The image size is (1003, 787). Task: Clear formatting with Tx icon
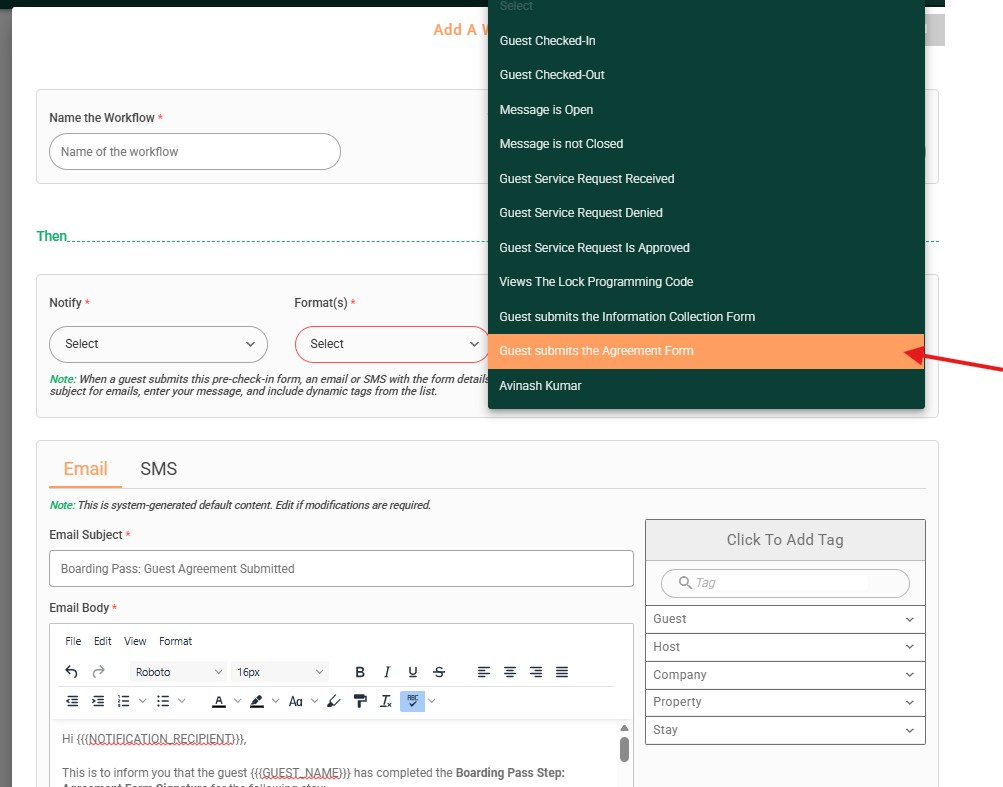pos(386,701)
